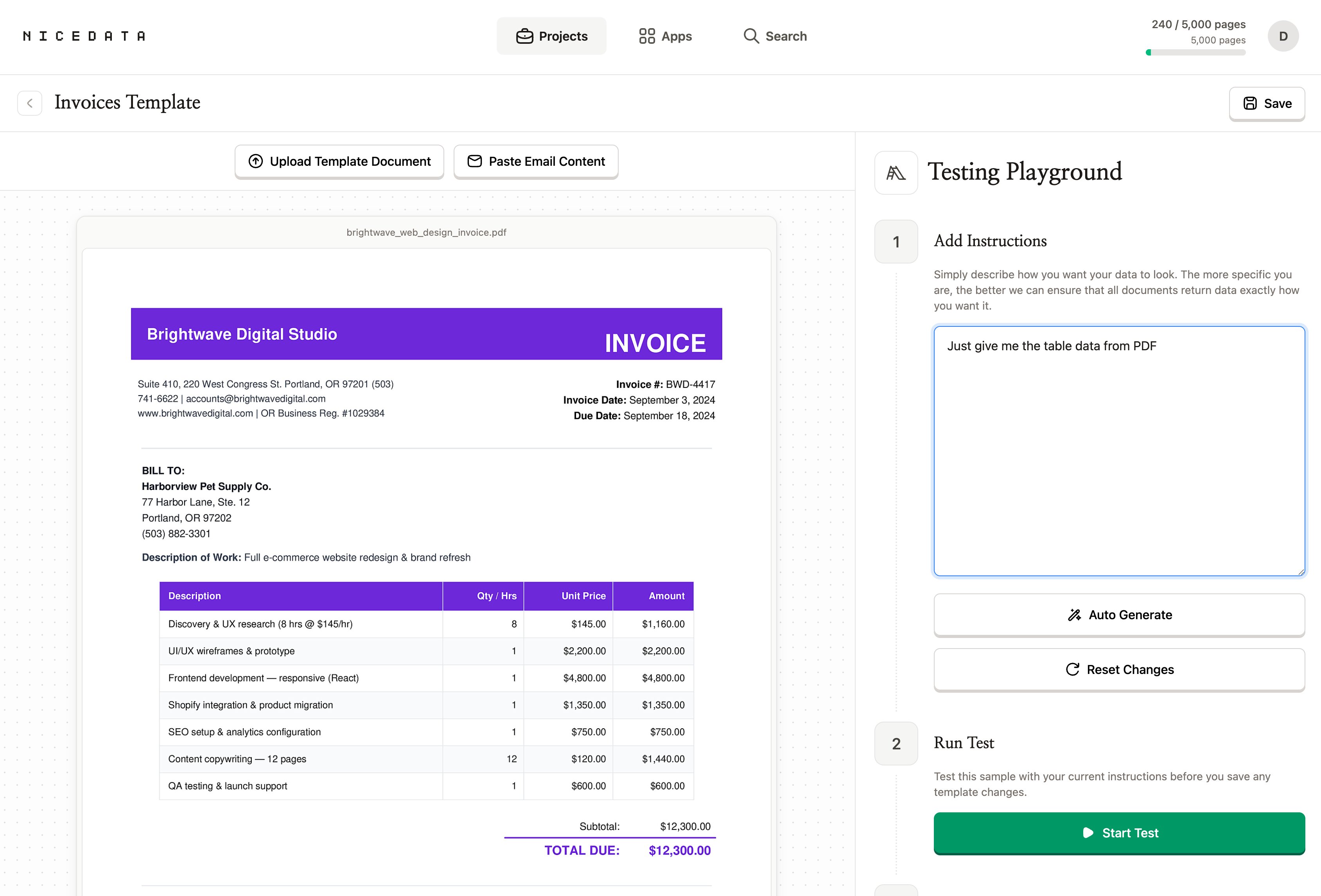Click step 2 number badge
The height and width of the screenshot is (896, 1321).
896,744
